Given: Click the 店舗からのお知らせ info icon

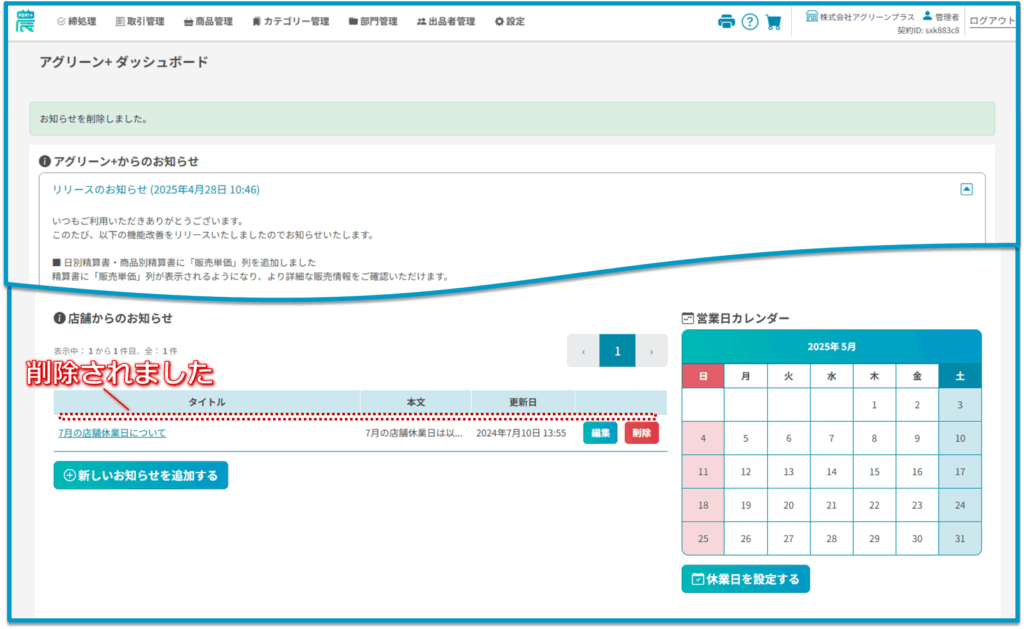Looking at the screenshot, I should [x=59, y=318].
